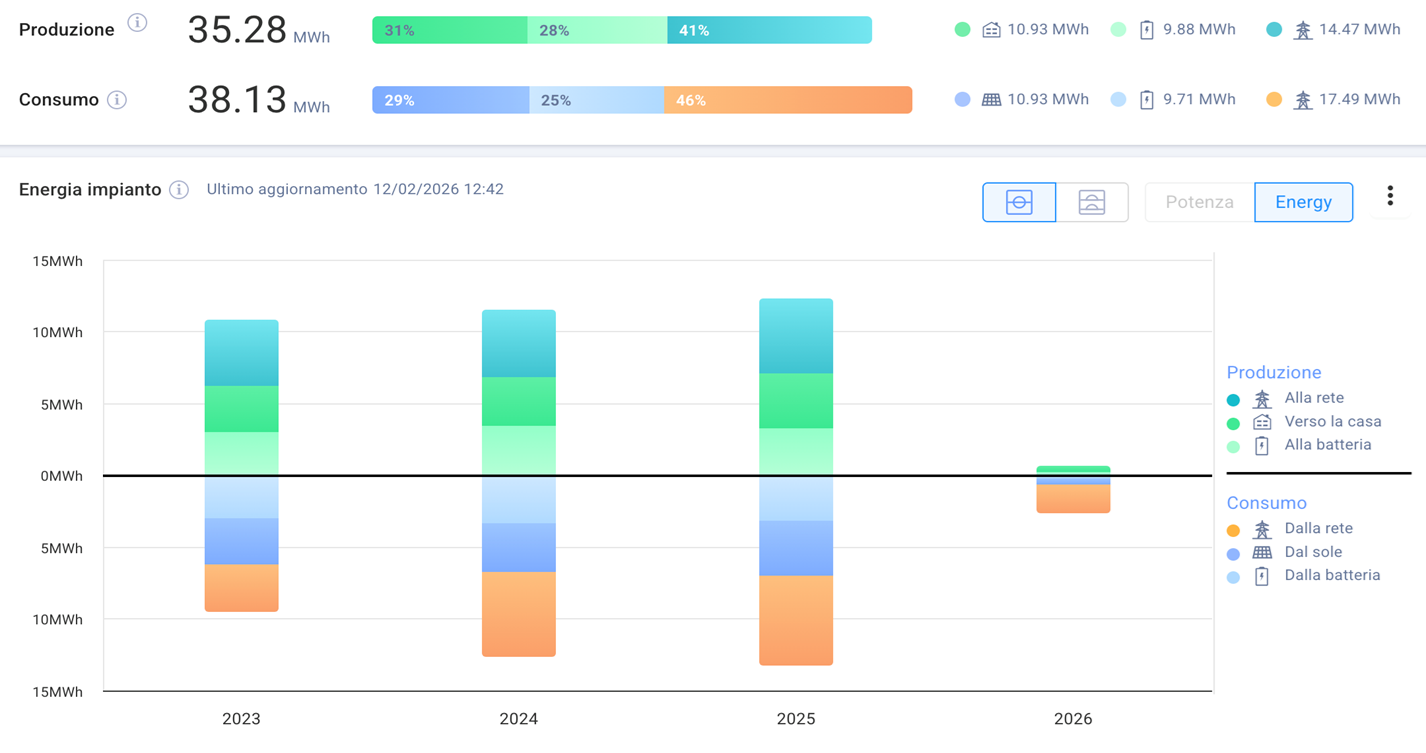Click the 2025 orange Dalla rete bar segment
Image resolution: width=1426 pixels, height=753 pixels.
coord(796,620)
